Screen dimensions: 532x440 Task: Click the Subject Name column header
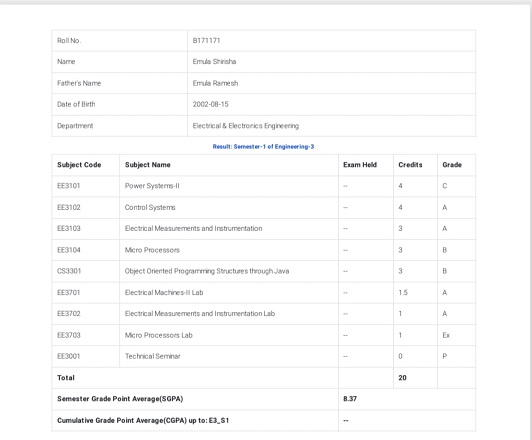(148, 165)
